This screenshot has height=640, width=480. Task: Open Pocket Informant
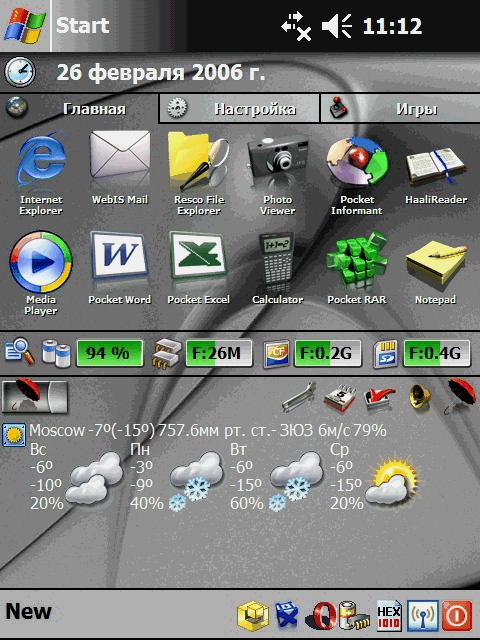pyautogui.click(x=357, y=176)
